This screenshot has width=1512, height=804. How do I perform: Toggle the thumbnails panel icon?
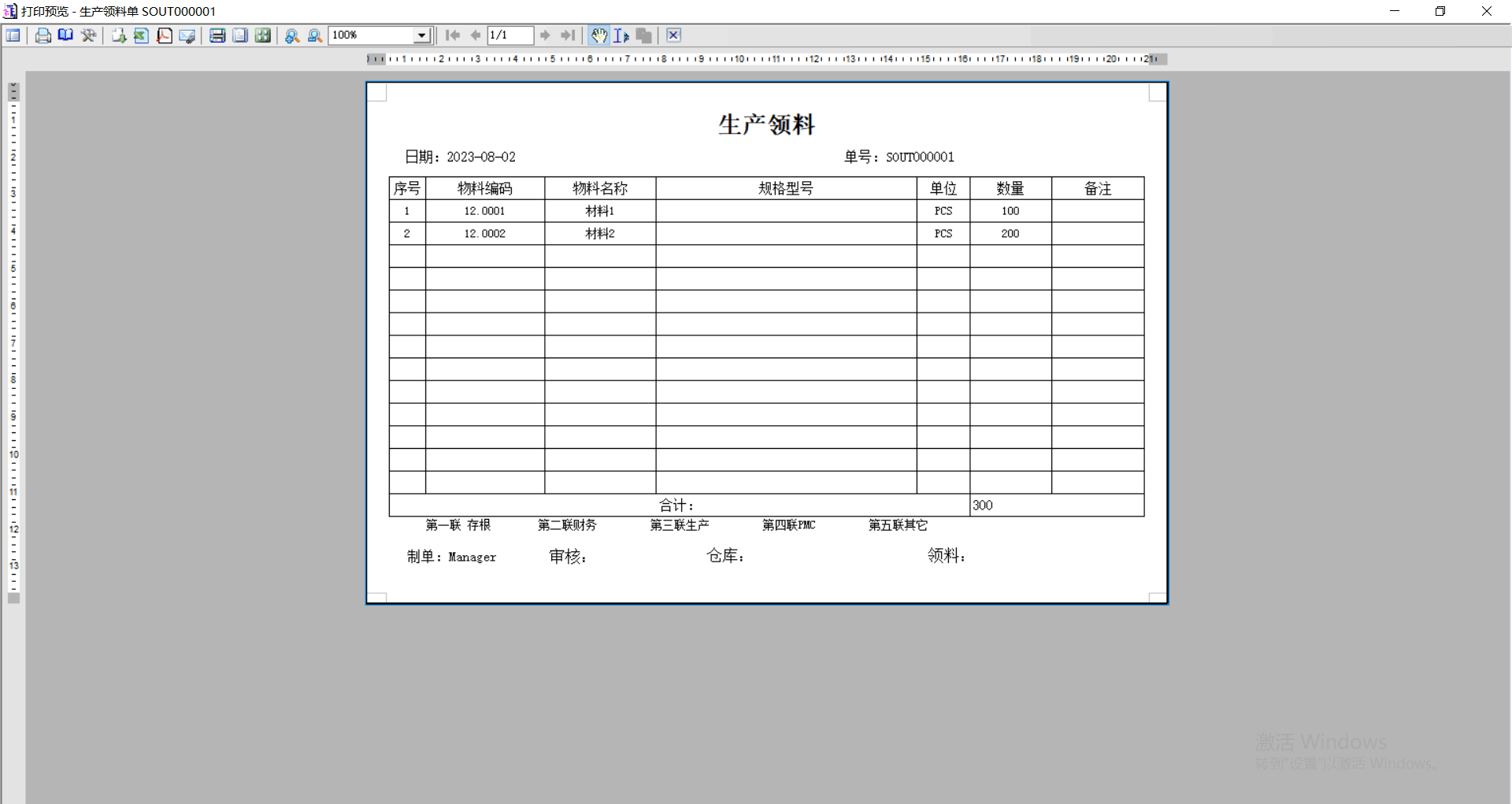coord(13,35)
